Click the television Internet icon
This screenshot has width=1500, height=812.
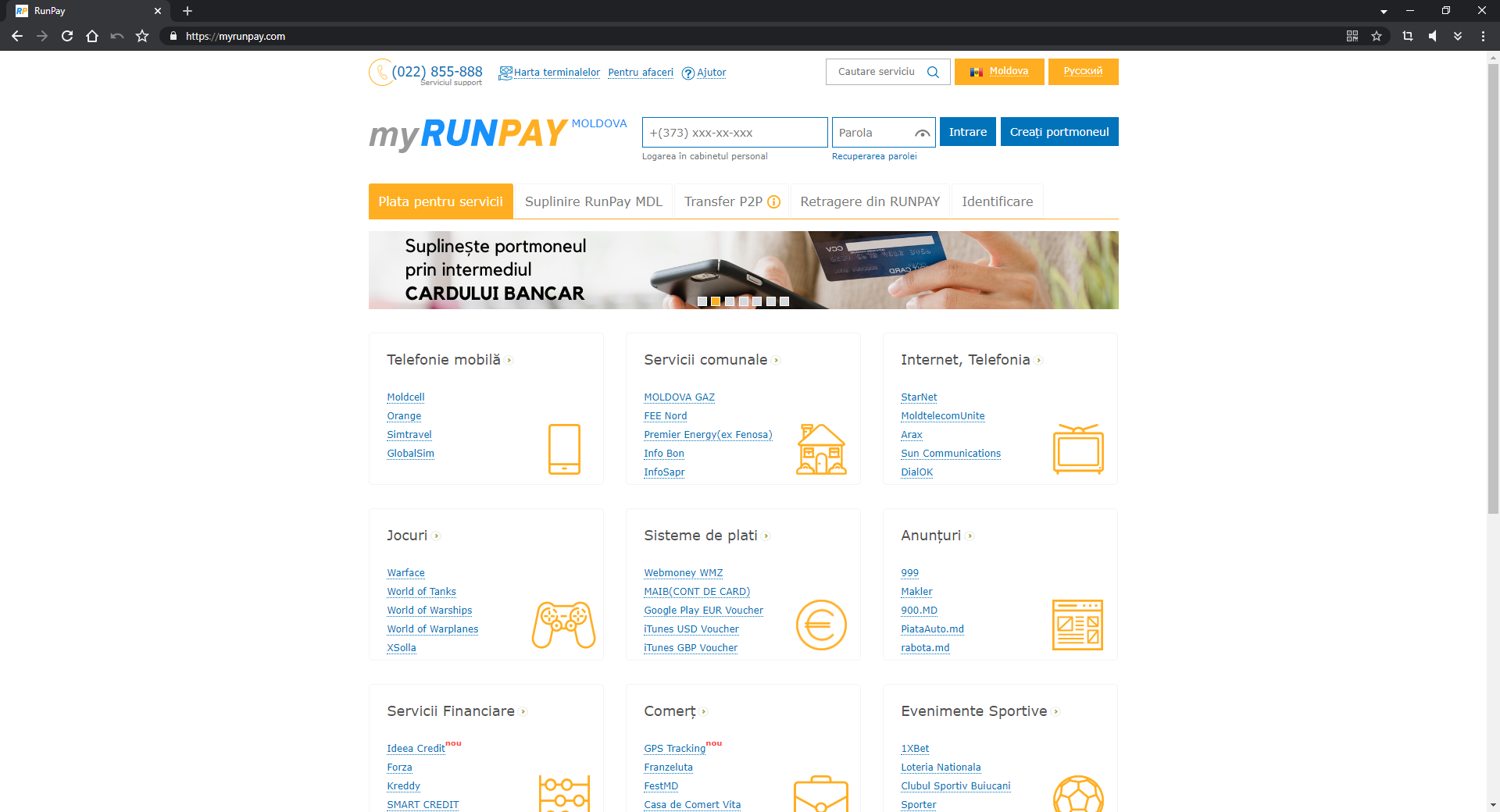[x=1078, y=449]
